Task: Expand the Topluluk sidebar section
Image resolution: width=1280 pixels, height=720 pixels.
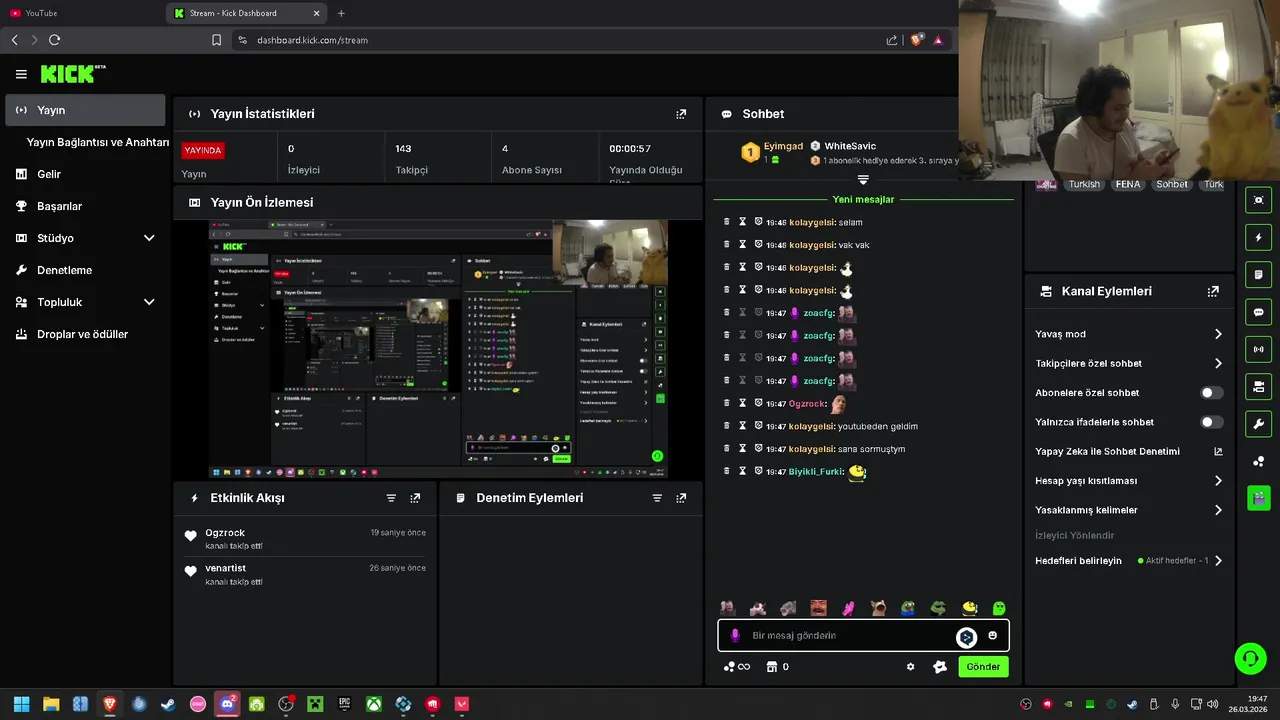Action: click(149, 302)
